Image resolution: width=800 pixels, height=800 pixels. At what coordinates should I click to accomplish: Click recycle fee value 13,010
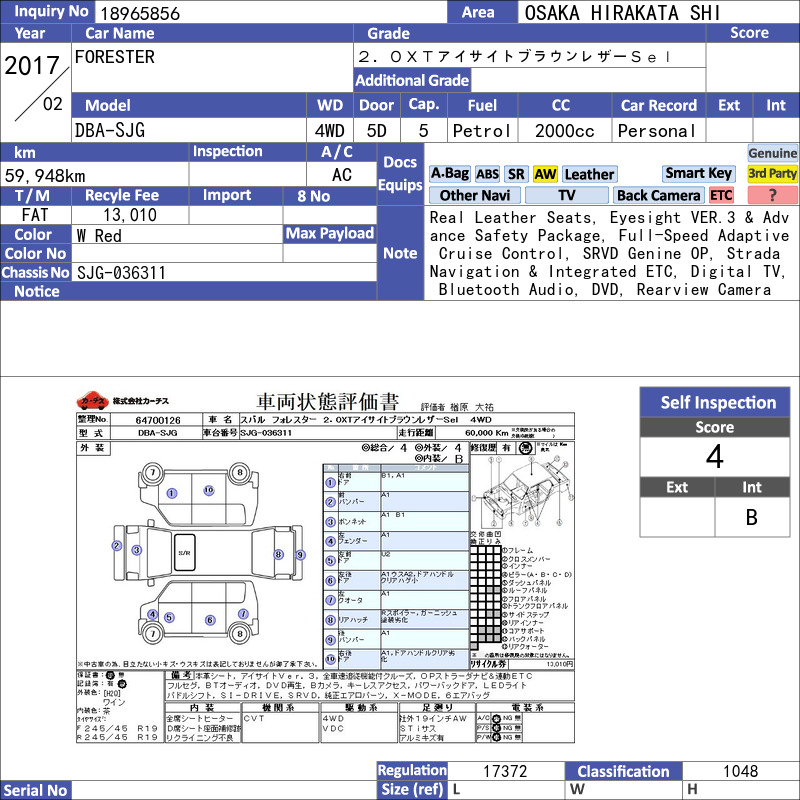[x=130, y=215]
